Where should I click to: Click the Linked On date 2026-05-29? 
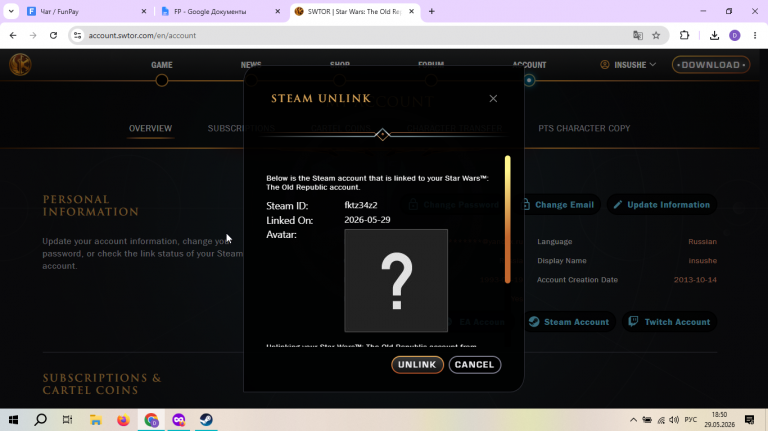click(x=367, y=220)
